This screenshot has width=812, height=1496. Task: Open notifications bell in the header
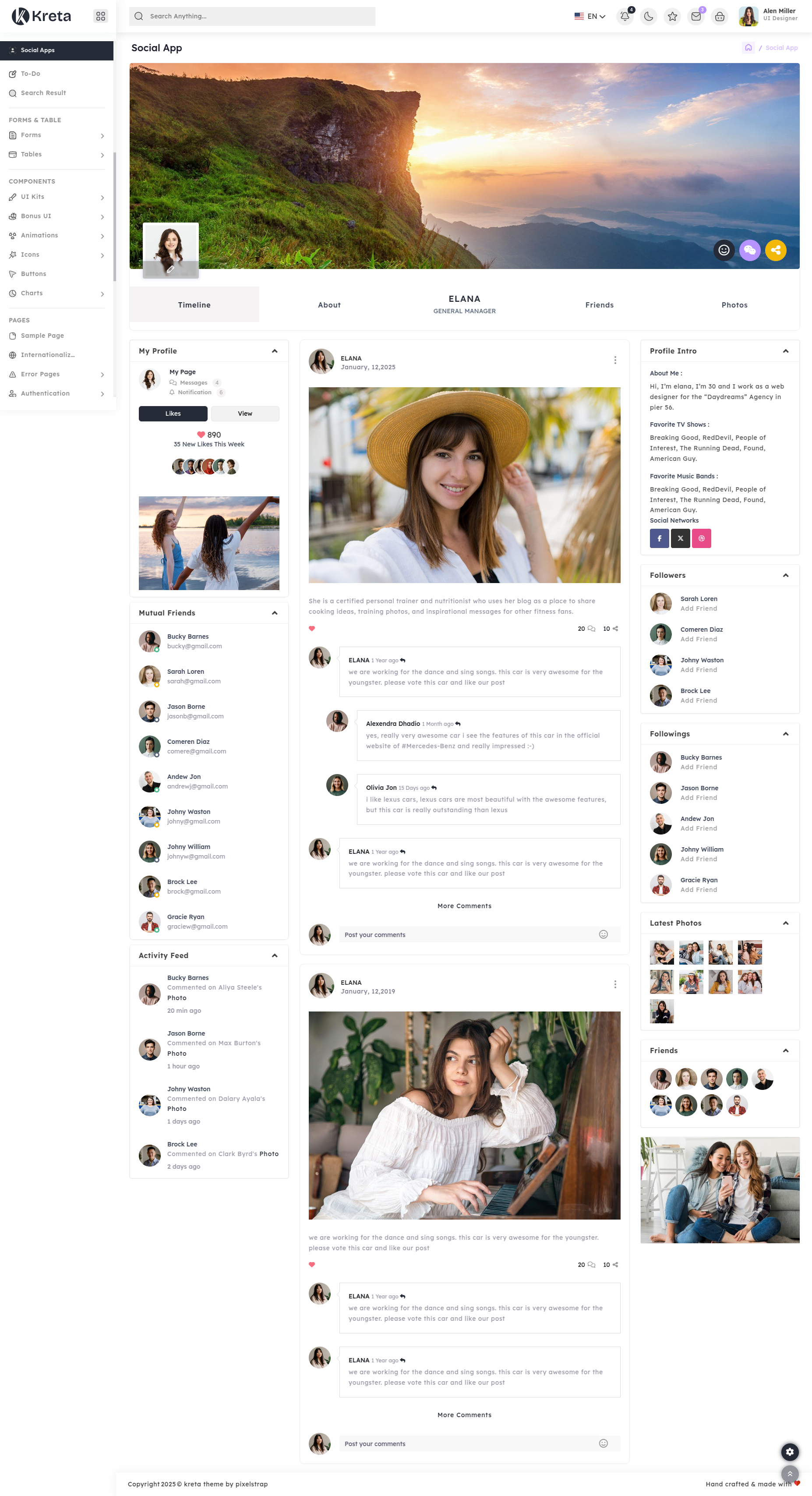point(625,16)
